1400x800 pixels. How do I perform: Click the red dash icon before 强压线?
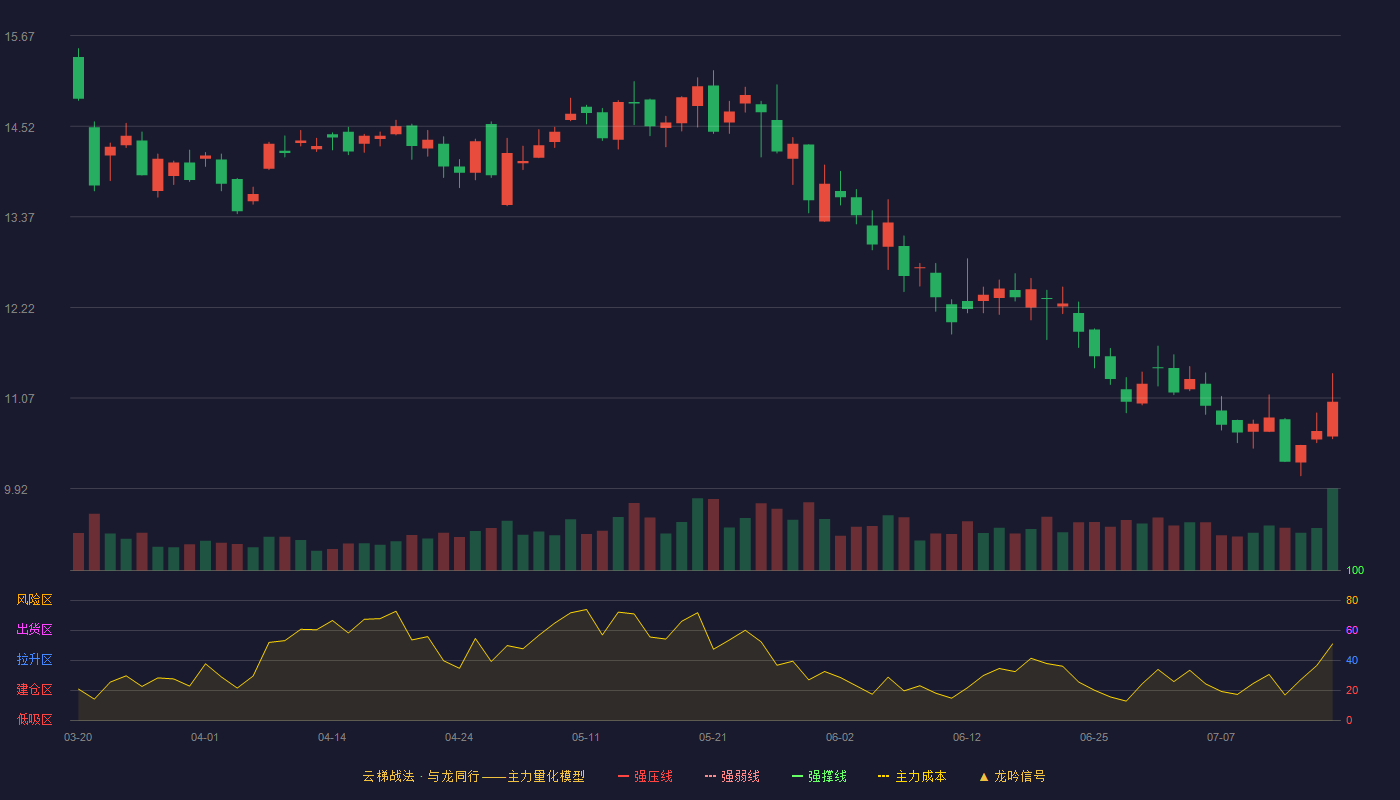click(623, 777)
